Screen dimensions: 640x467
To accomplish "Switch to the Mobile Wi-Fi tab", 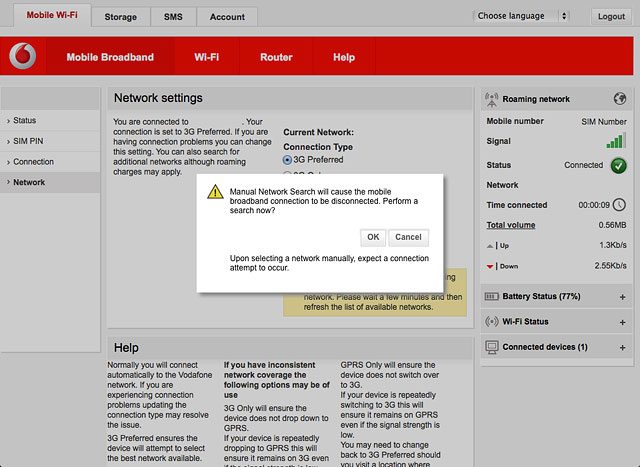I will click(52, 15).
